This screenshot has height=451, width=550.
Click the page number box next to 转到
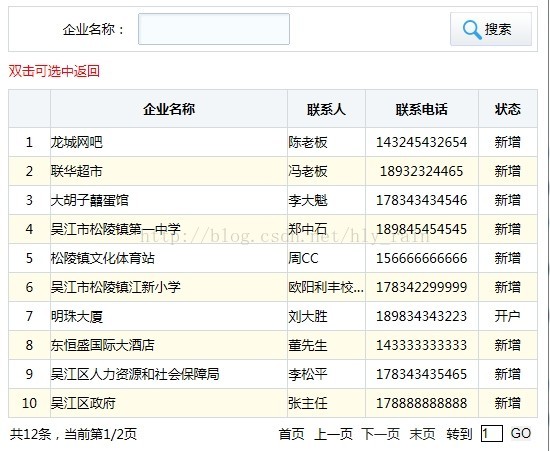(x=492, y=434)
